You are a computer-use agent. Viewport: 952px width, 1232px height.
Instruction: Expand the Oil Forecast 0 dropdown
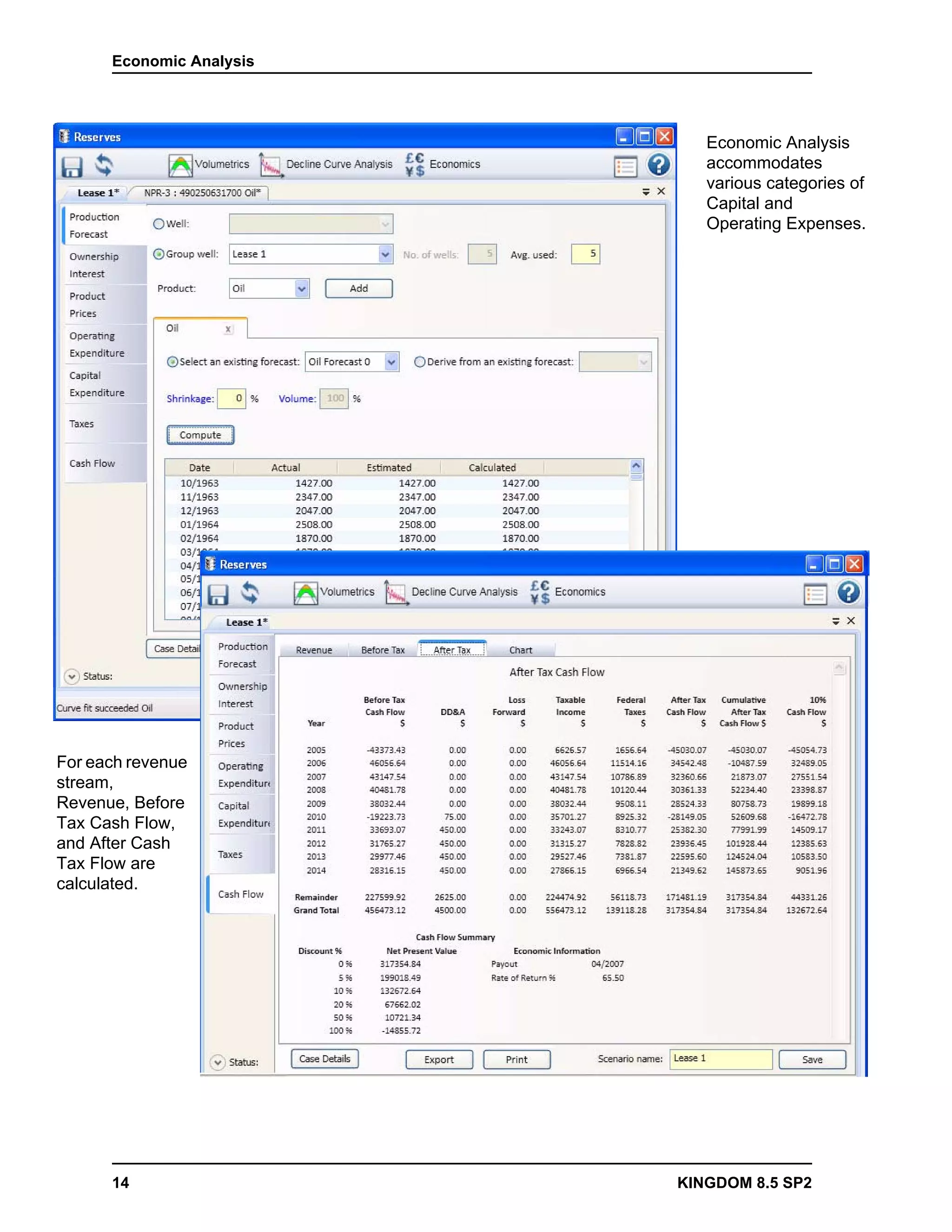(391, 362)
